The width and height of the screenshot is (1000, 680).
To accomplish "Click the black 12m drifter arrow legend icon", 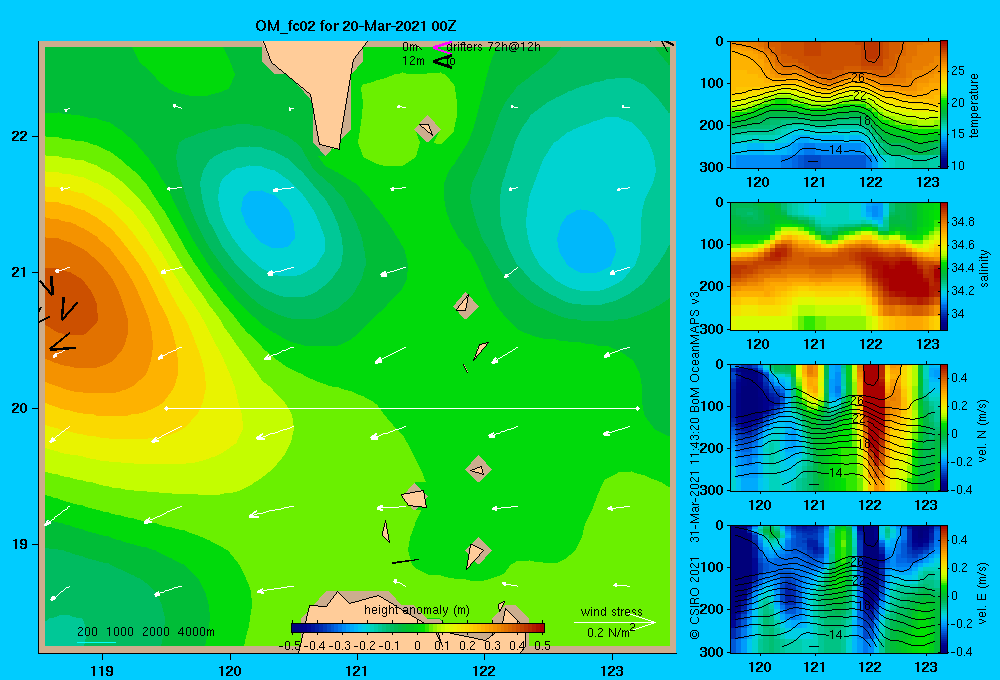I will point(443,61).
